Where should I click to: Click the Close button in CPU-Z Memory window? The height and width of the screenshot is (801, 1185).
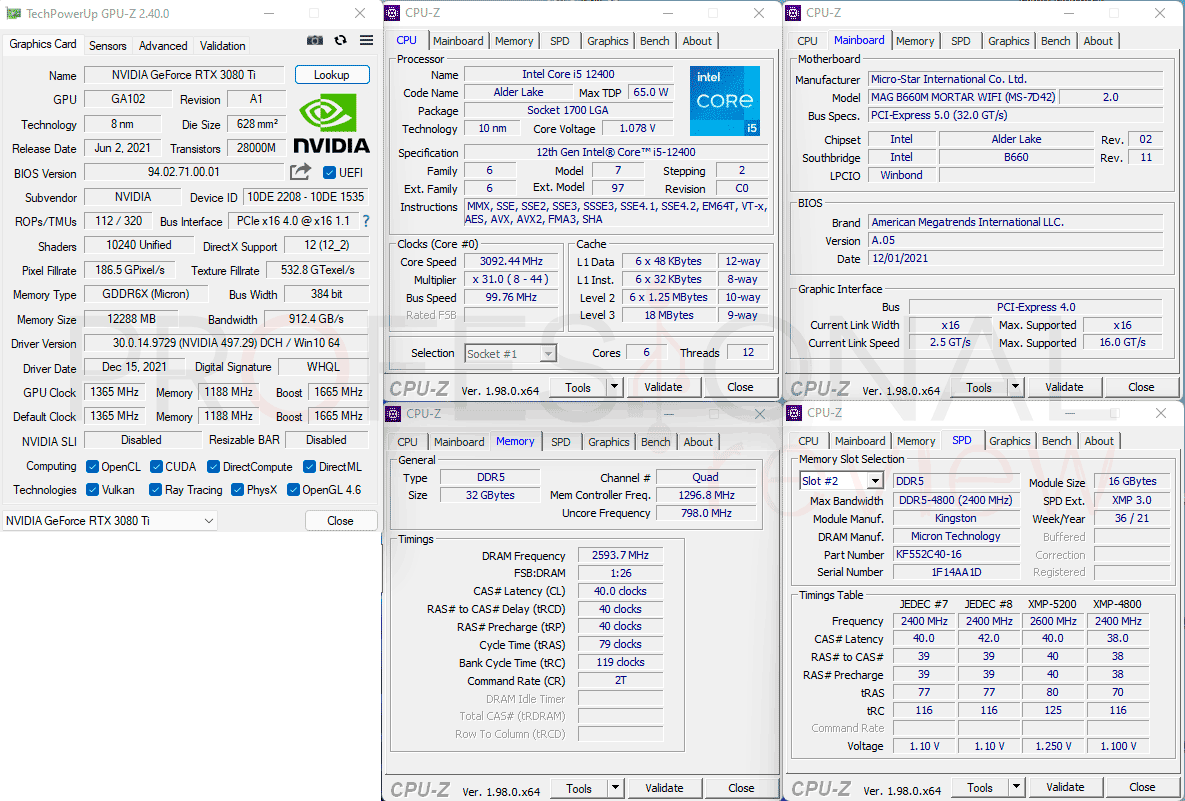[x=741, y=788]
